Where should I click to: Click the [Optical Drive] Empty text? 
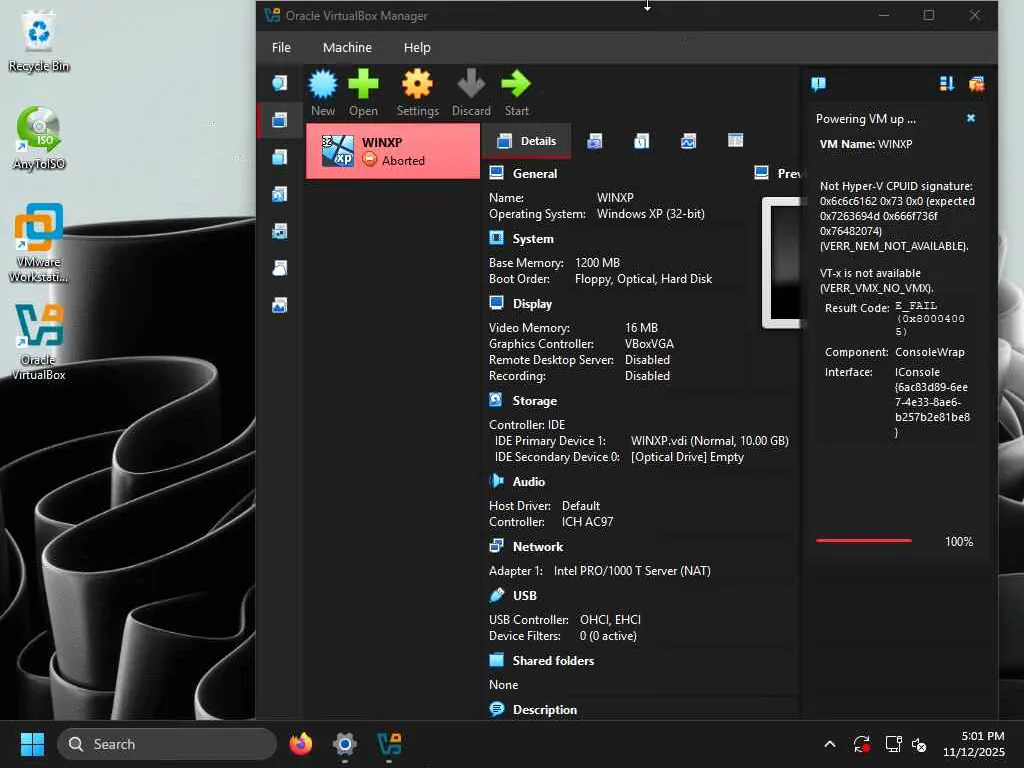click(x=687, y=457)
